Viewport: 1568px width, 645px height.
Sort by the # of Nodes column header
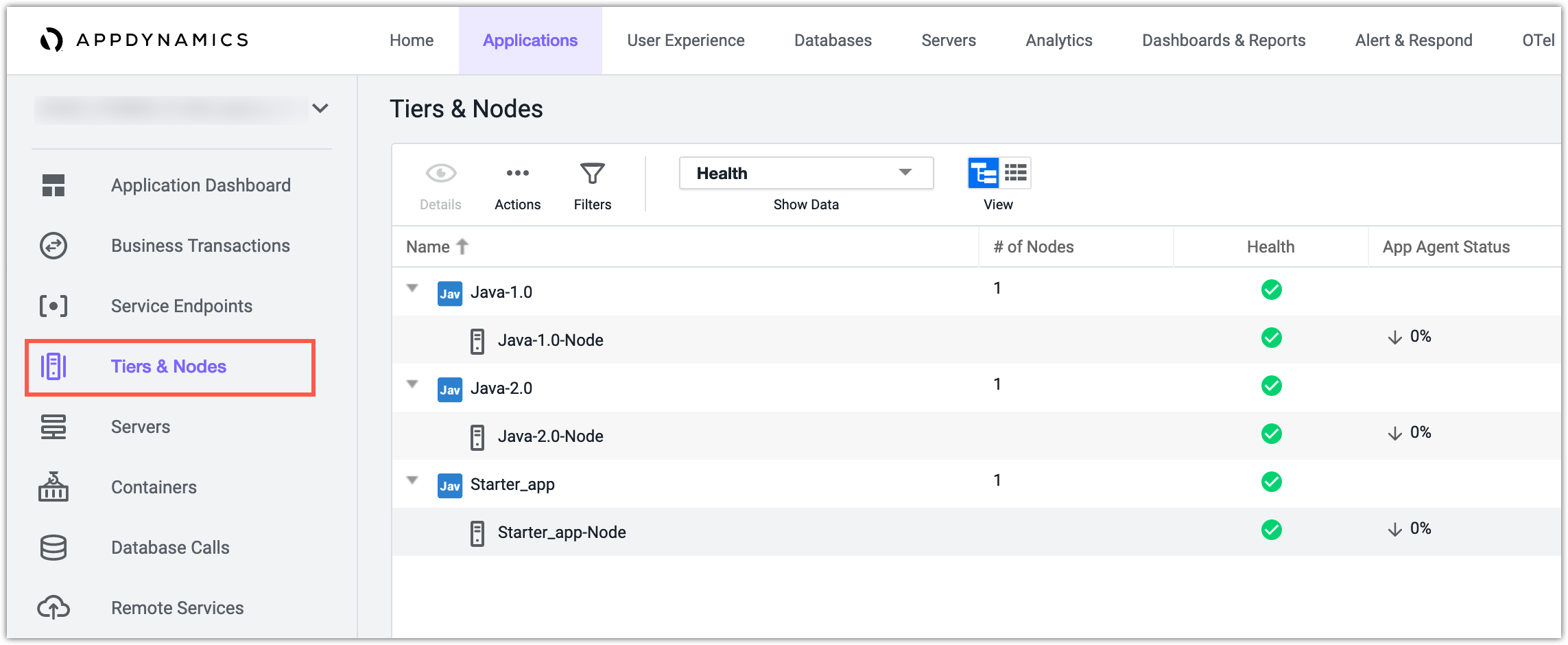click(1034, 247)
